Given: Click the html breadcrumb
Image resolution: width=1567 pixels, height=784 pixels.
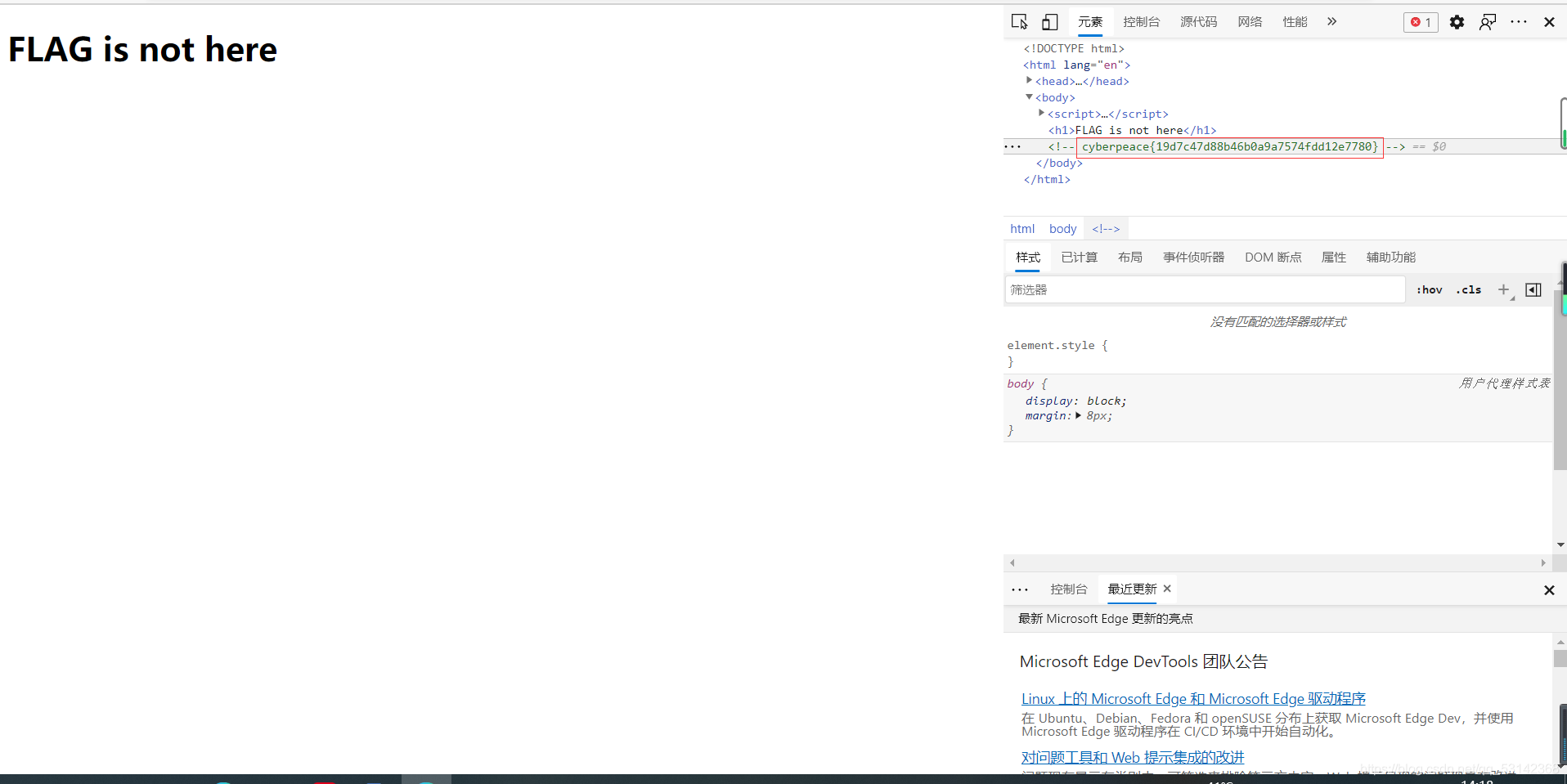Looking at the screenshot, I should 1022,229.
